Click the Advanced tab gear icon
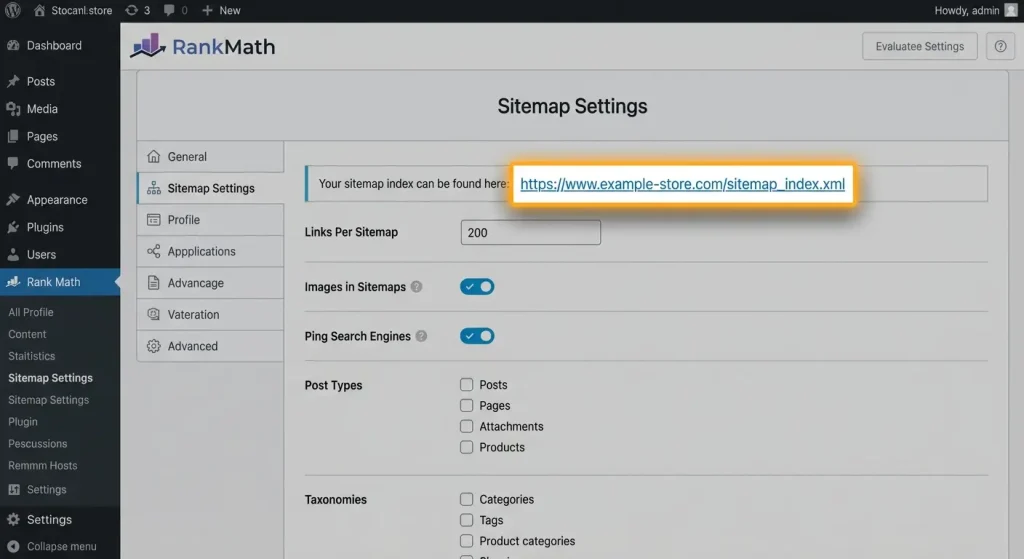1024x559 pixels. click(x=153, y=346)
